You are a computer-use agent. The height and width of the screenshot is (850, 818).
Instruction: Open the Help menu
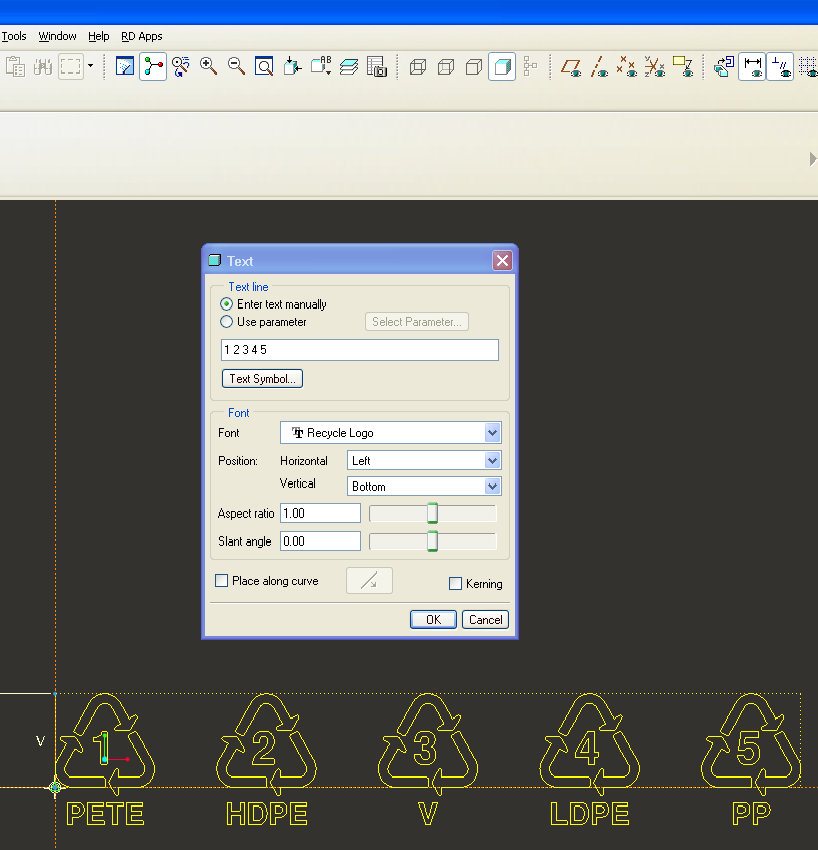(x=99, y=36)
